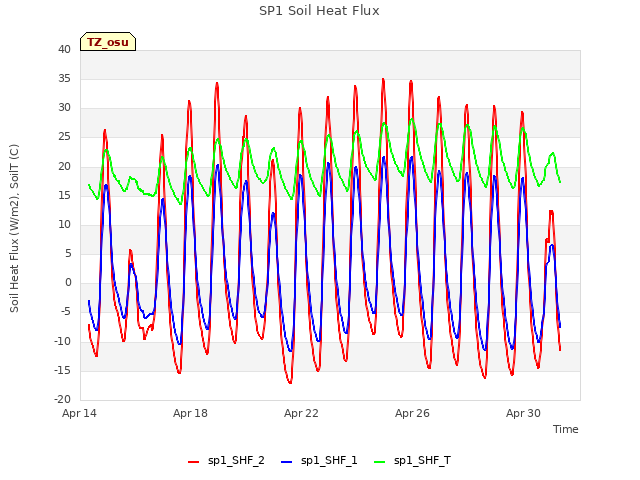Viewport: 640px width, 480px height.
Task: Click the 40 y-axis tick label
Action: click(64, 49)
